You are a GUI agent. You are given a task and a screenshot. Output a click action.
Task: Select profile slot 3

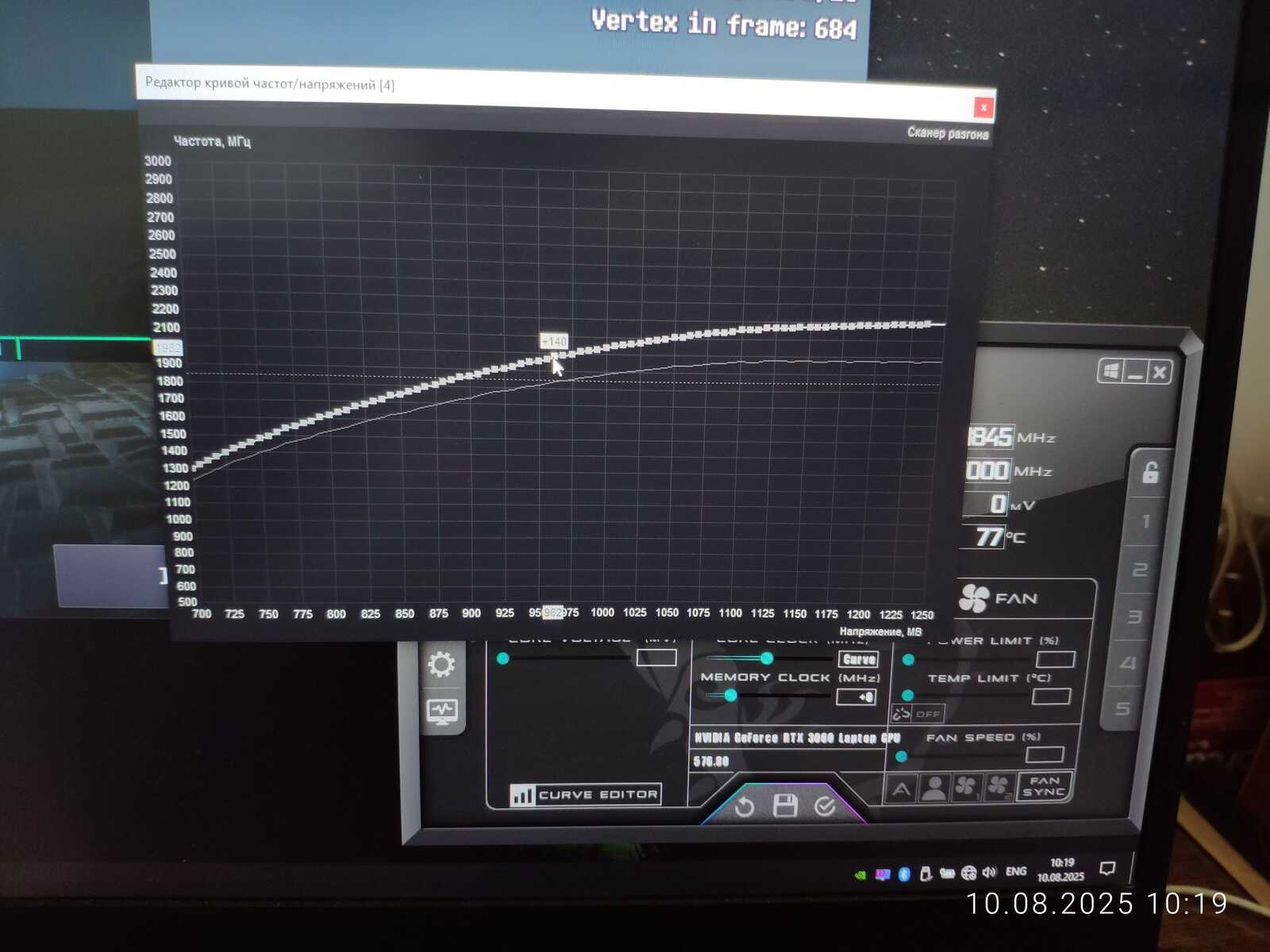[x=1134, y=616]
